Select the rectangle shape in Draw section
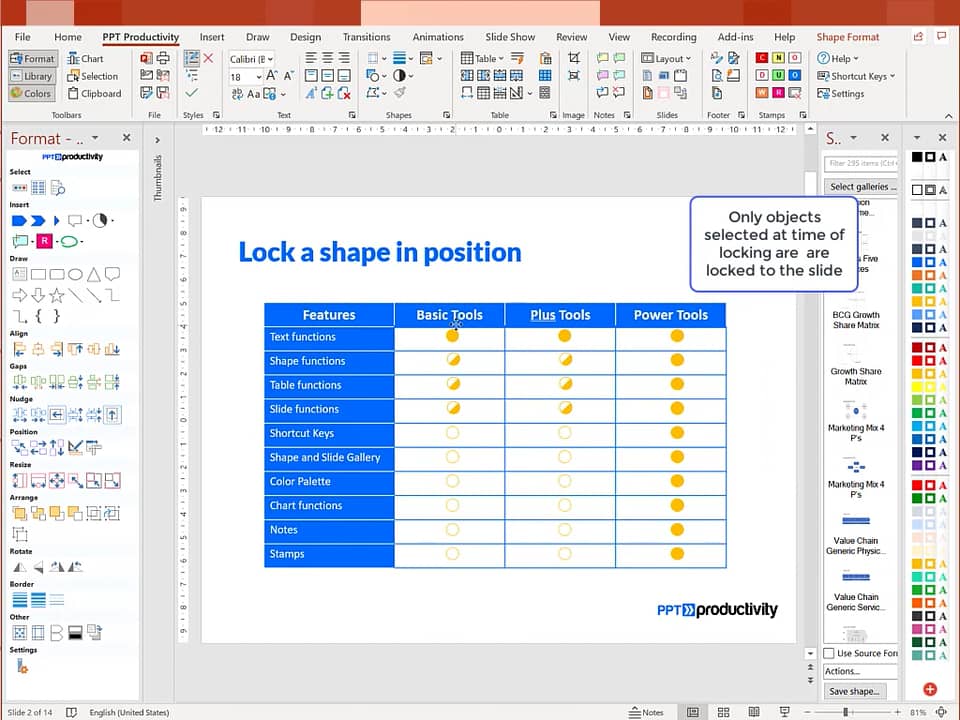 tap(39, 274)
